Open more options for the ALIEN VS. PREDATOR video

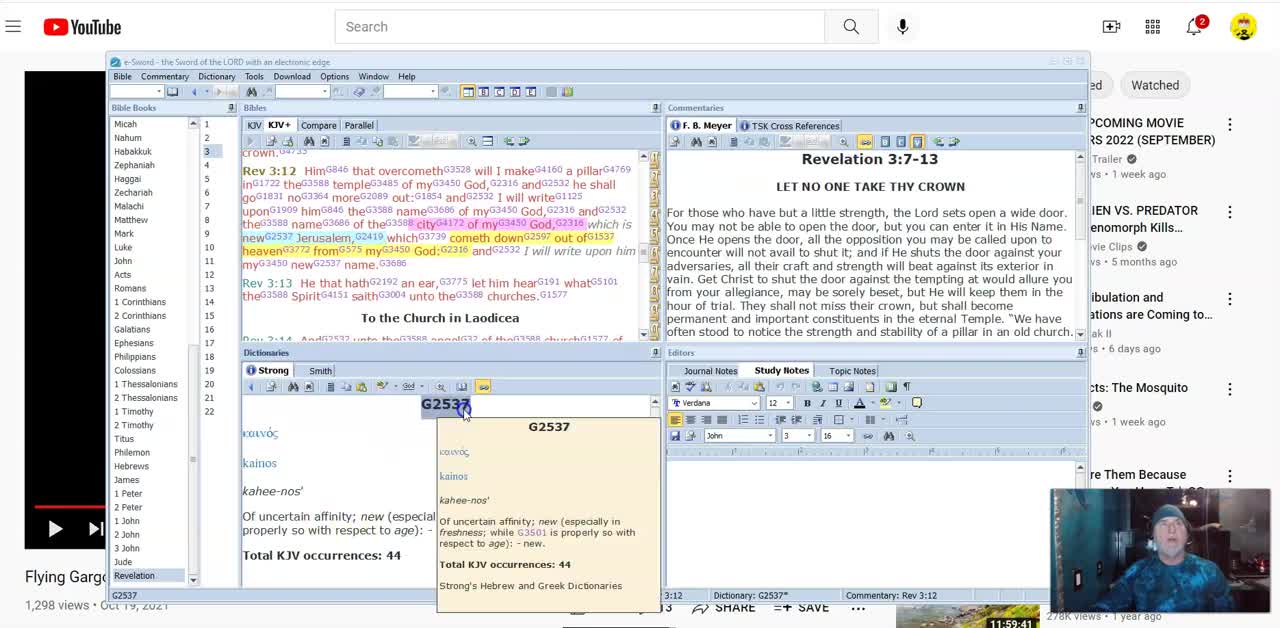[x=1230, y=212]
